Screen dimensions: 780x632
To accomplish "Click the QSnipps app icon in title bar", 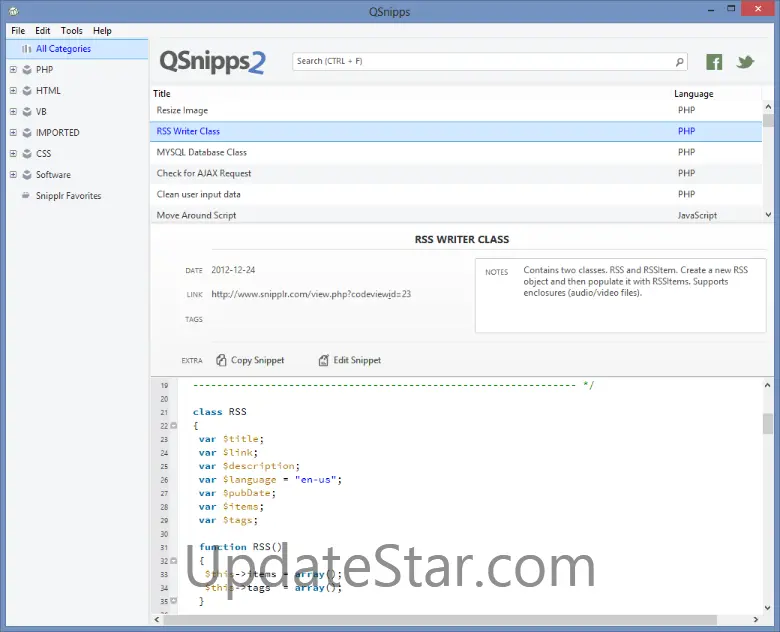I will coord(13,11).
